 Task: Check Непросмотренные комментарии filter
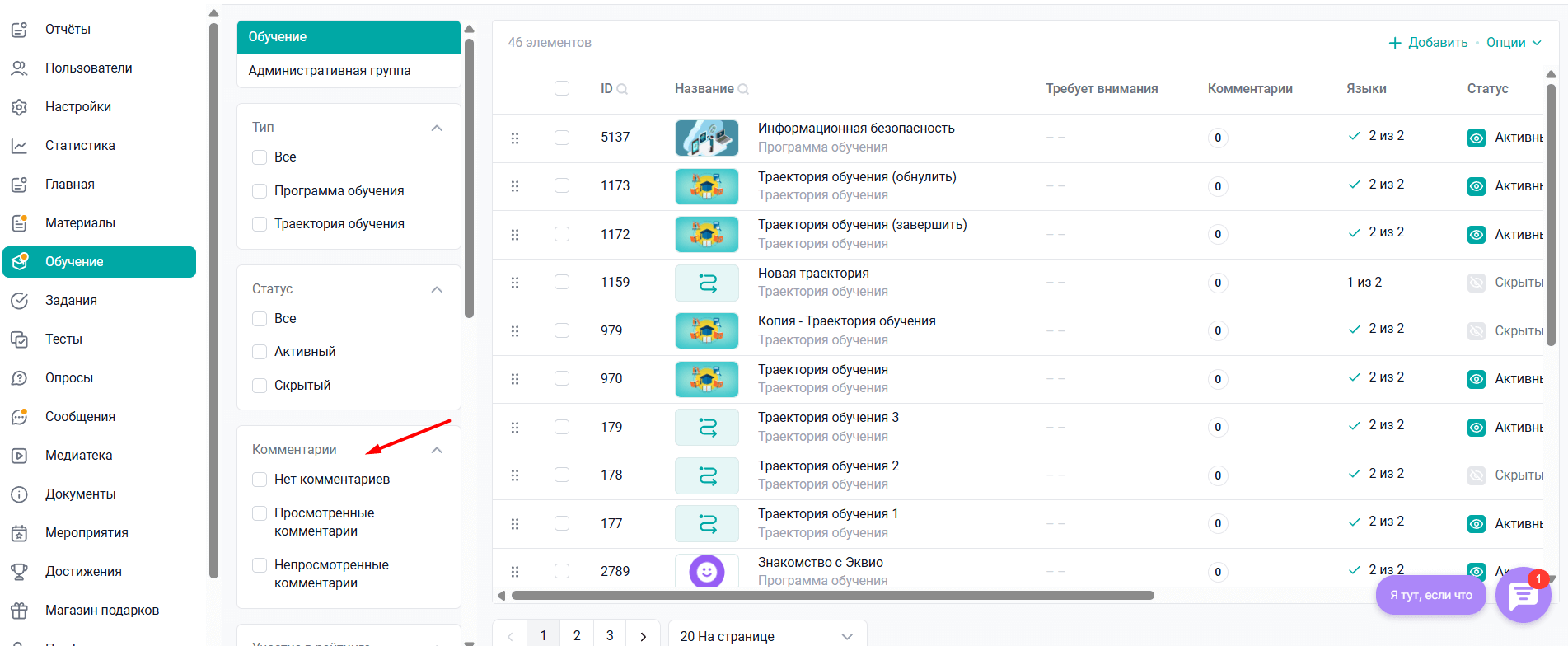click(x=260, y=565)
